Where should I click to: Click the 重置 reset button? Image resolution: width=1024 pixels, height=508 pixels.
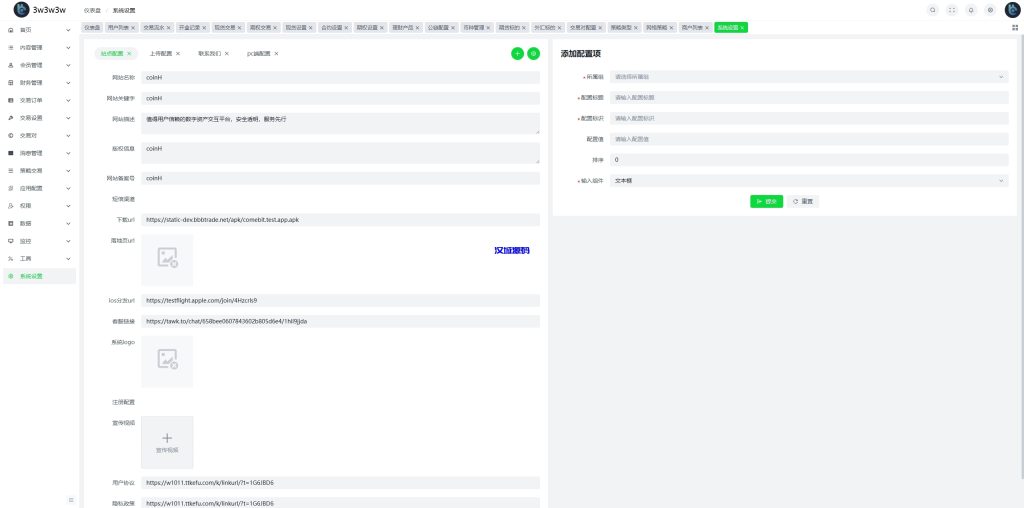point(803,201)
